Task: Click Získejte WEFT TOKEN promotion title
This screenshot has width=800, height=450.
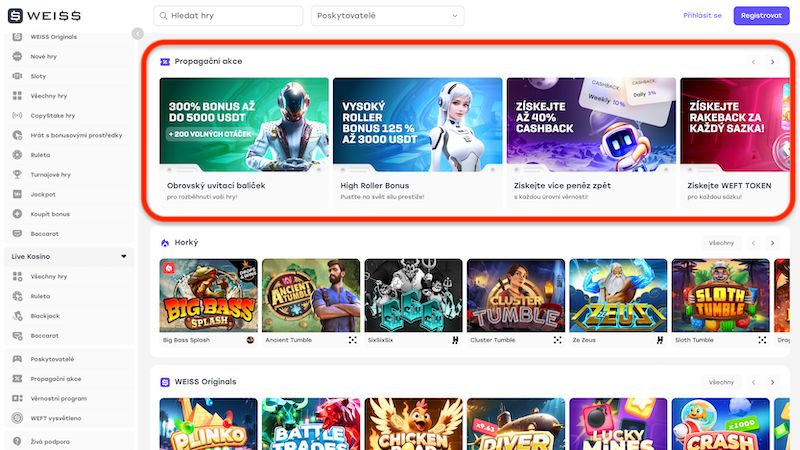Action: [x=729, y=186]
